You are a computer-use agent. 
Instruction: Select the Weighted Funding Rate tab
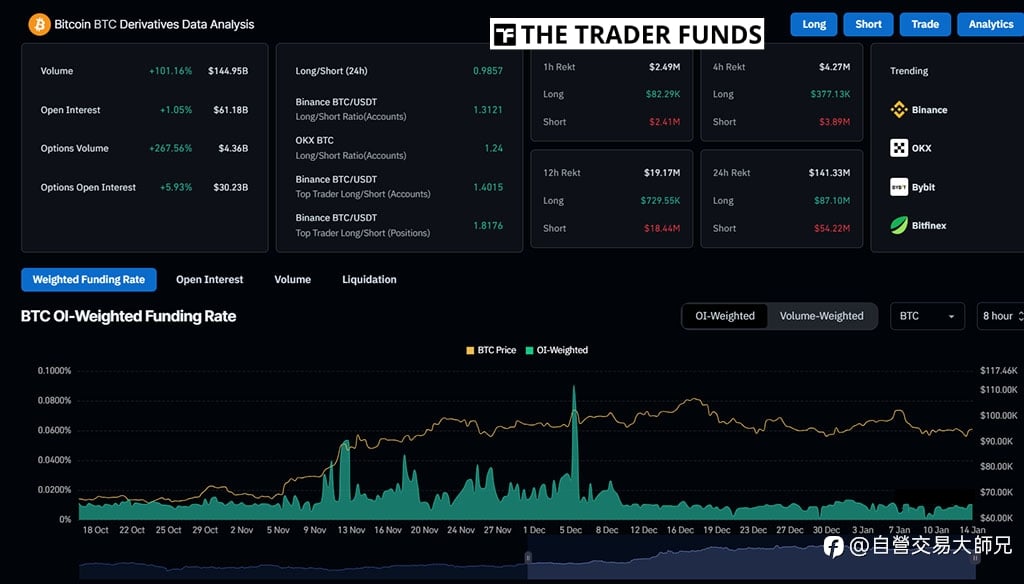(x=89, y=280)
